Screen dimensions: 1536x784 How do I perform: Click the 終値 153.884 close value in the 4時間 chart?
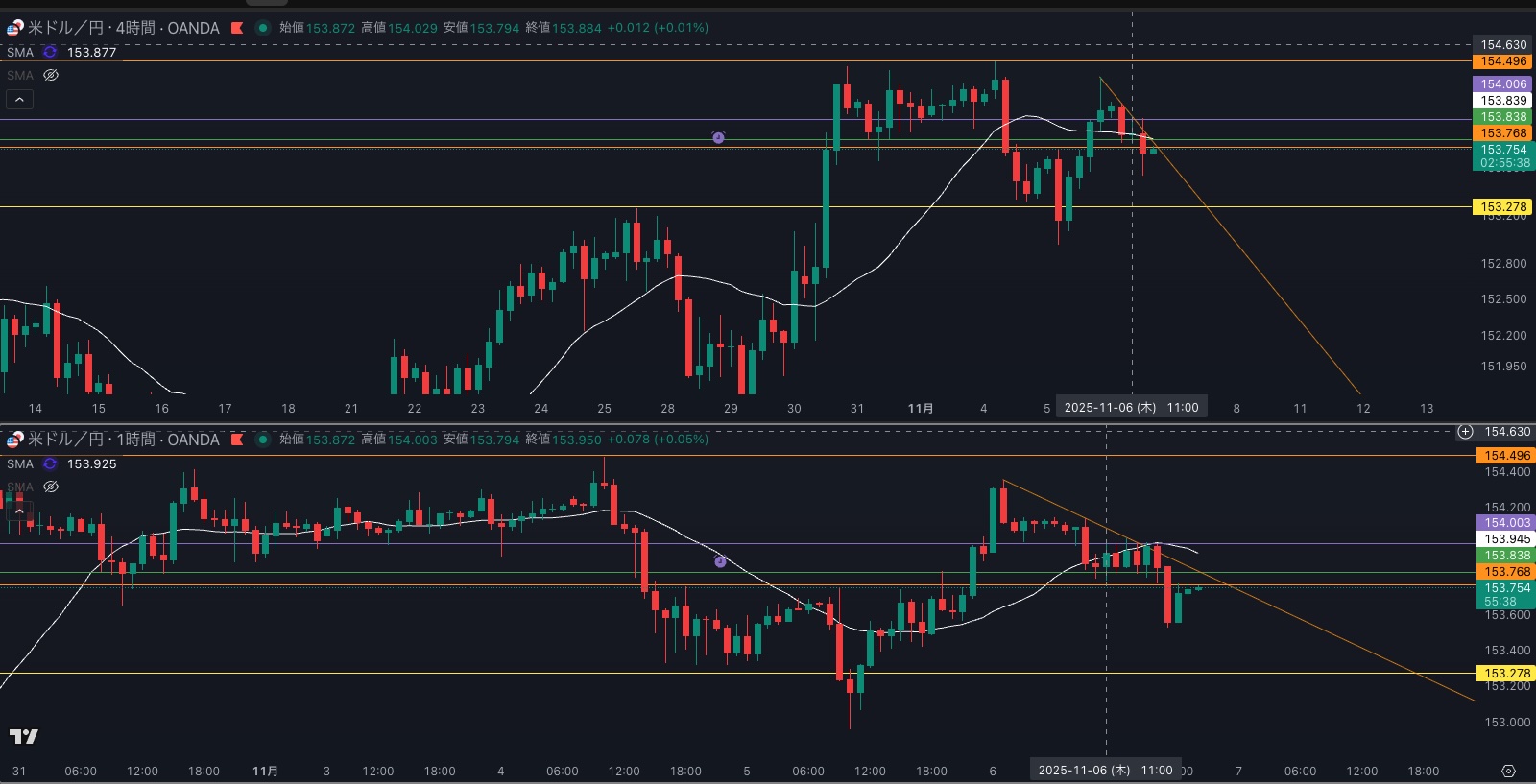click(564, 28)
